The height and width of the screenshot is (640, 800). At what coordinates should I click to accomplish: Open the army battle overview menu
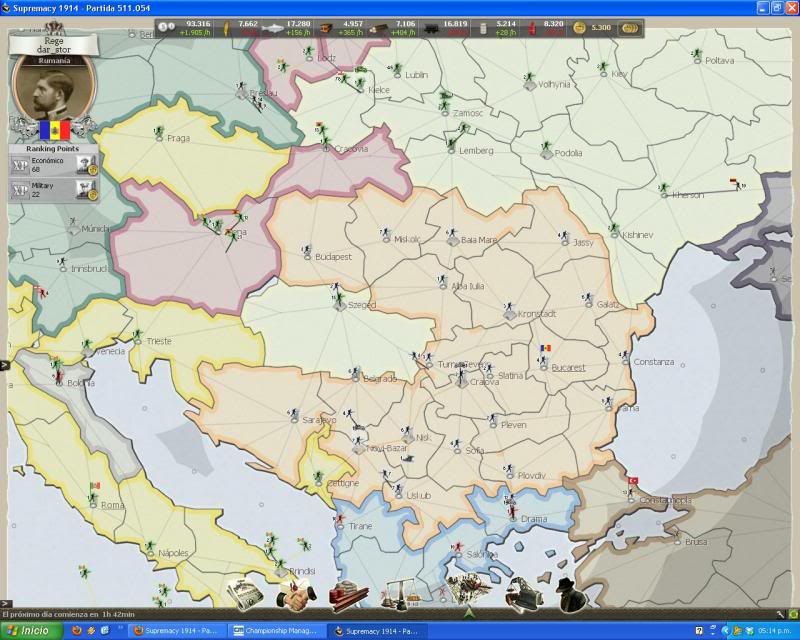pos(468,587)
